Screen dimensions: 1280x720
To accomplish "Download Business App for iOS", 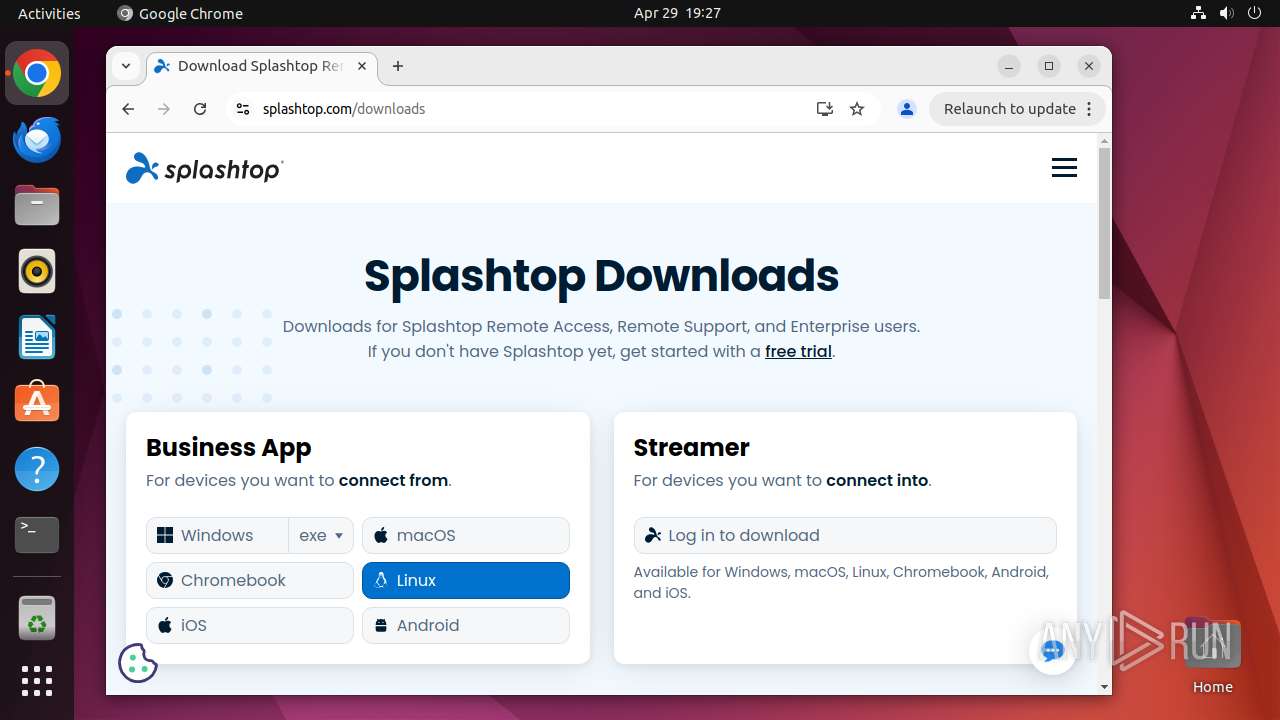I will point(250,625).
